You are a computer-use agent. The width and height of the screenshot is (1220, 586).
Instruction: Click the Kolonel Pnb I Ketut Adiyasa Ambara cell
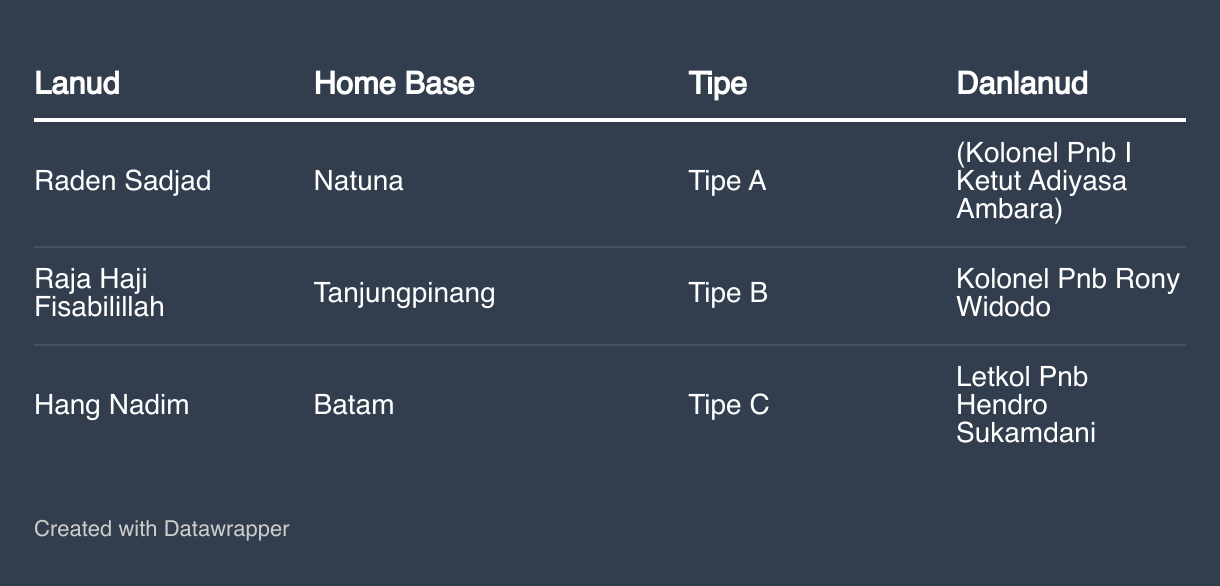point(1043,181)
